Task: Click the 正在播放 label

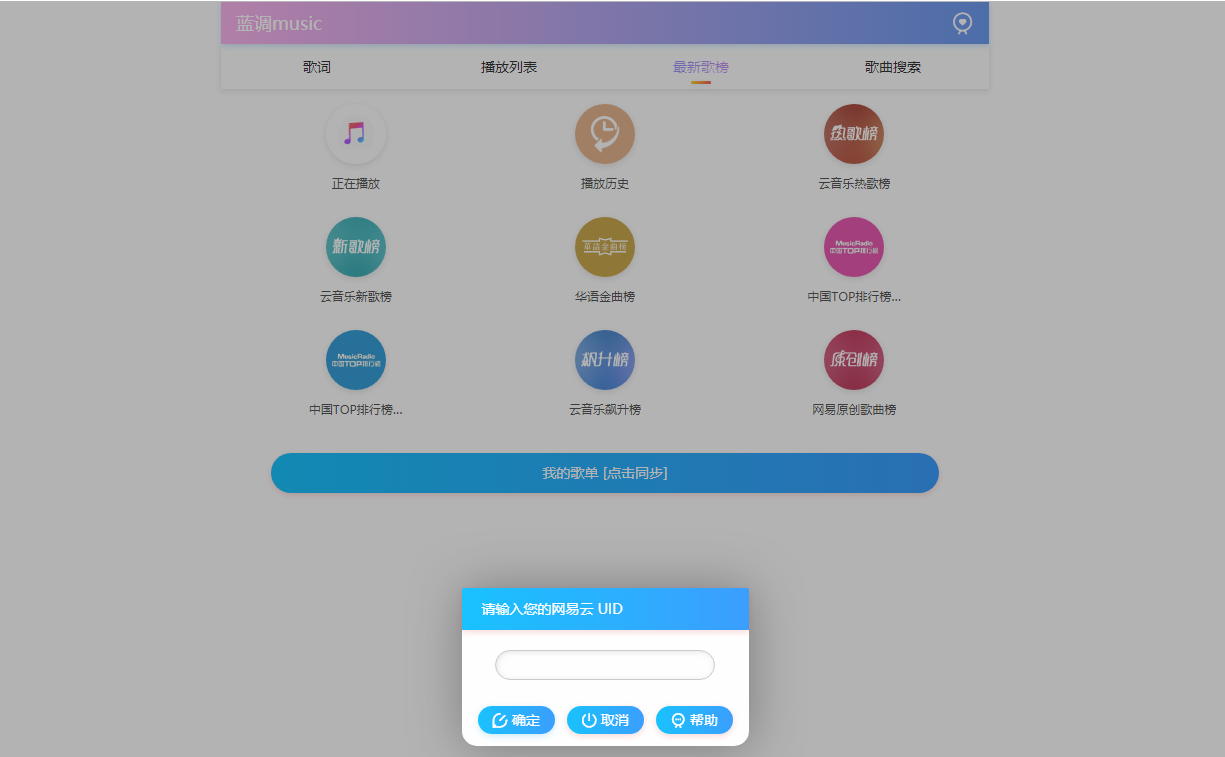Action: (356, 184)
